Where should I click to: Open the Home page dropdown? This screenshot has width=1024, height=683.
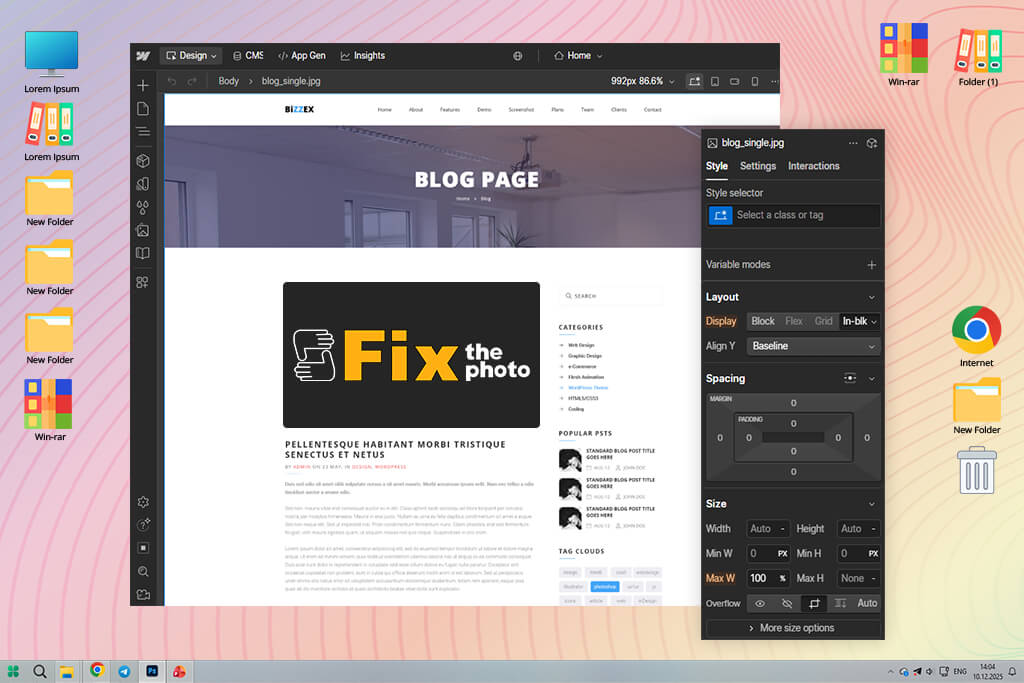coord(578,56)
